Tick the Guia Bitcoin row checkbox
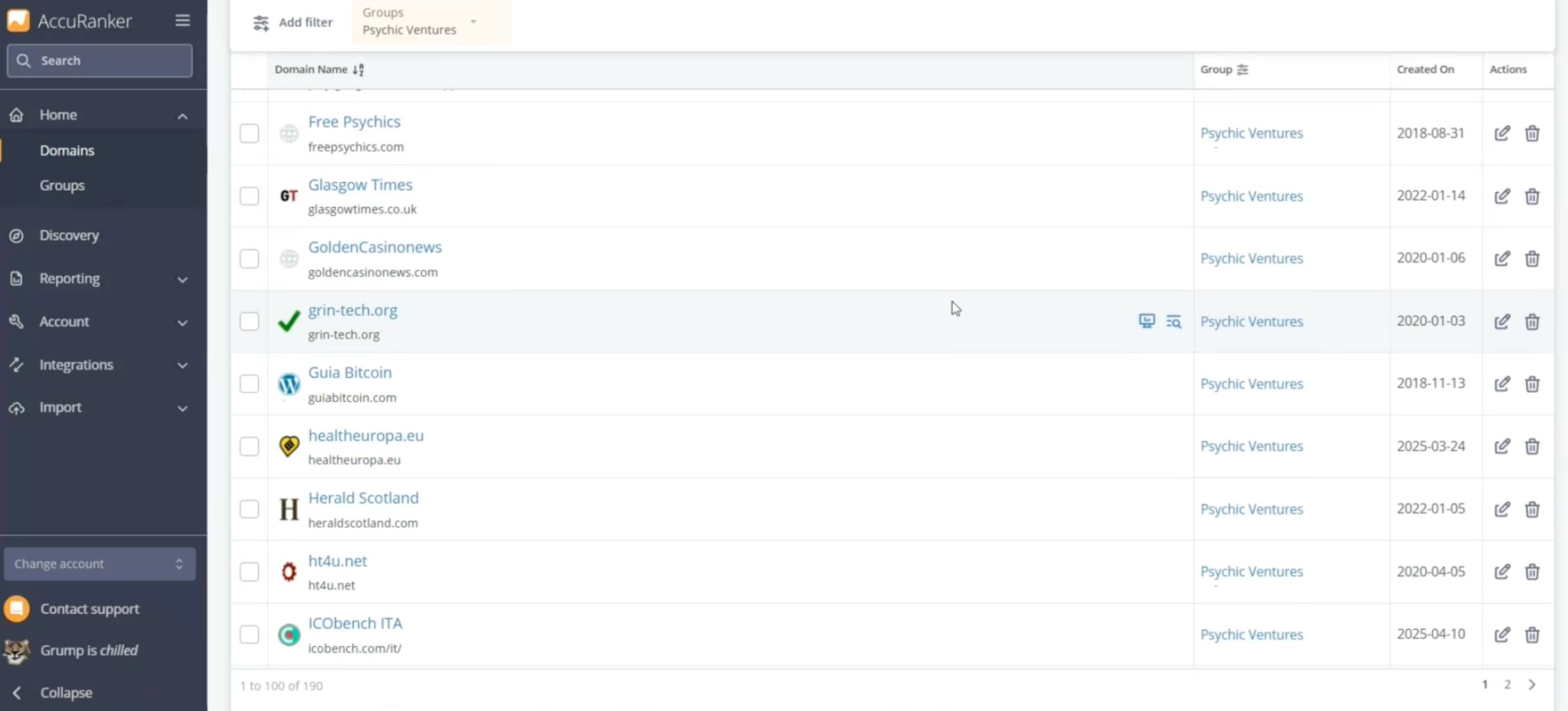Viewport: 1568px width, 711px height. tap(249, 383)
